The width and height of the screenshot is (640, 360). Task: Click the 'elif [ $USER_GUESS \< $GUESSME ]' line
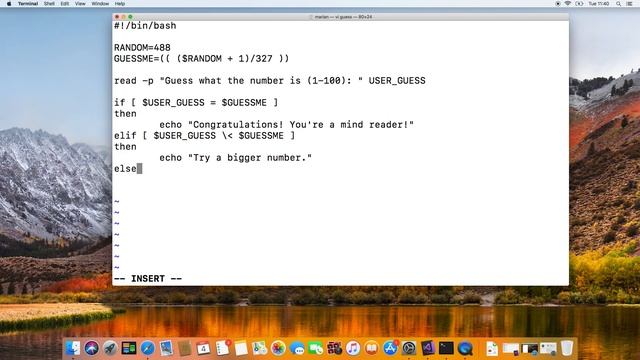pyautogui.click(x=204, y=136)
